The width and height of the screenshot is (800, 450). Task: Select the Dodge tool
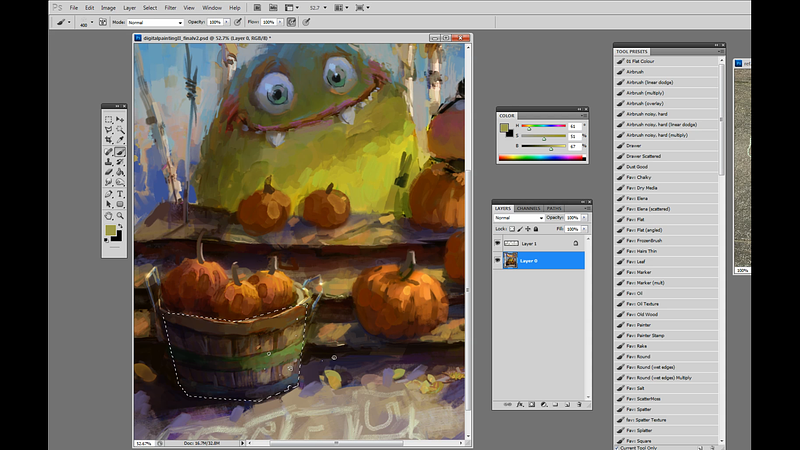[x=120, y=182]
